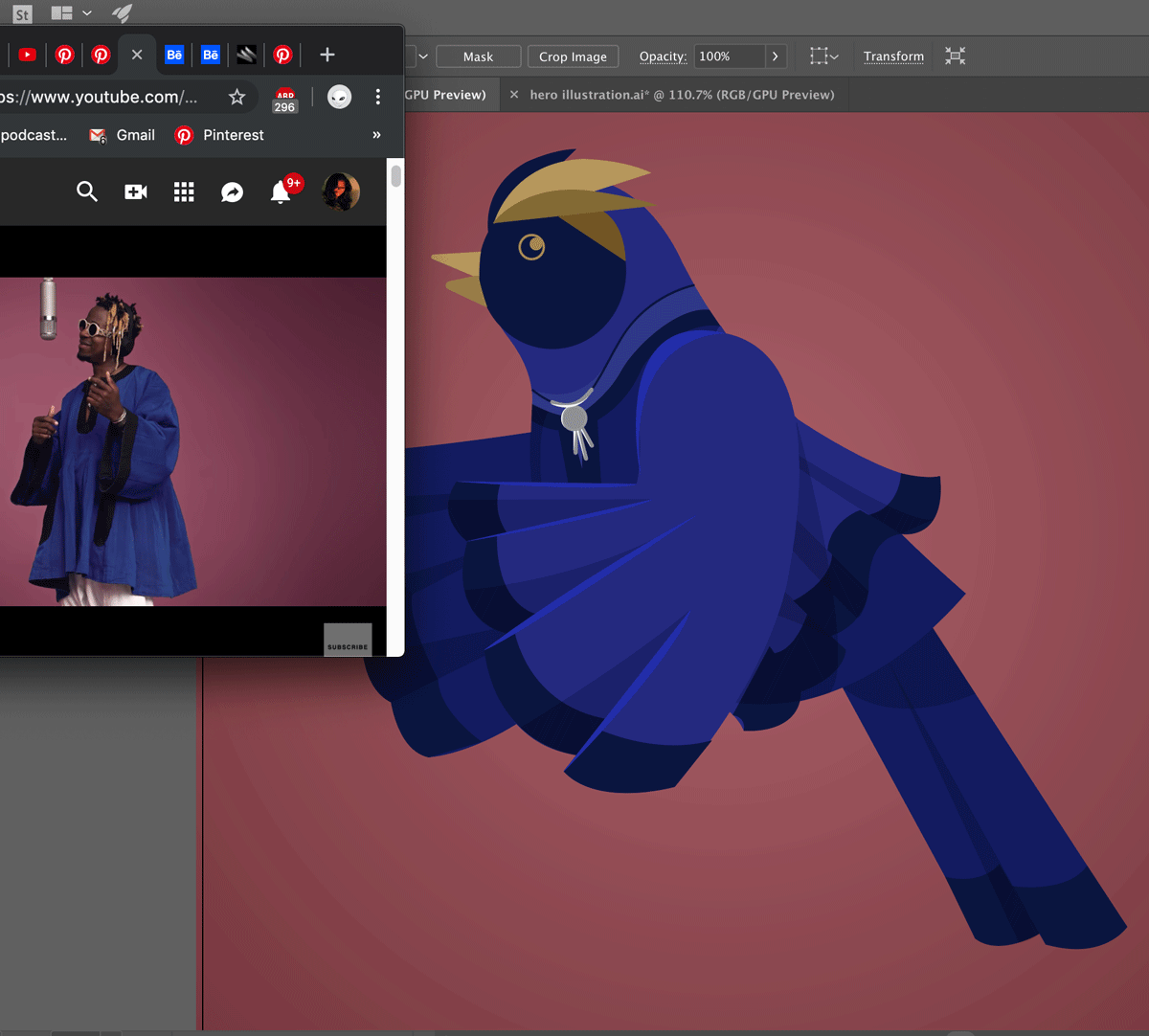The image size is (1149, 1036).
Task: Open the Chrome three-dot menu
Action: 378,97
